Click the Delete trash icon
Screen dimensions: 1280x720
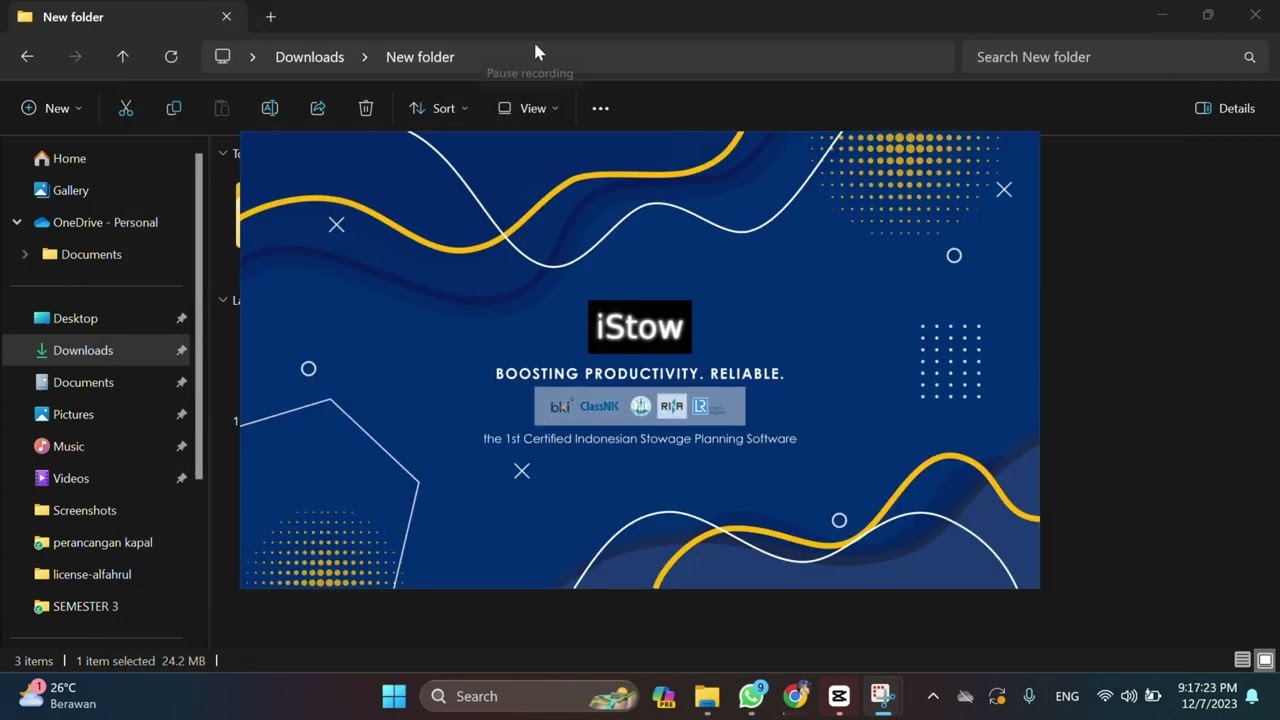point(366,108)
